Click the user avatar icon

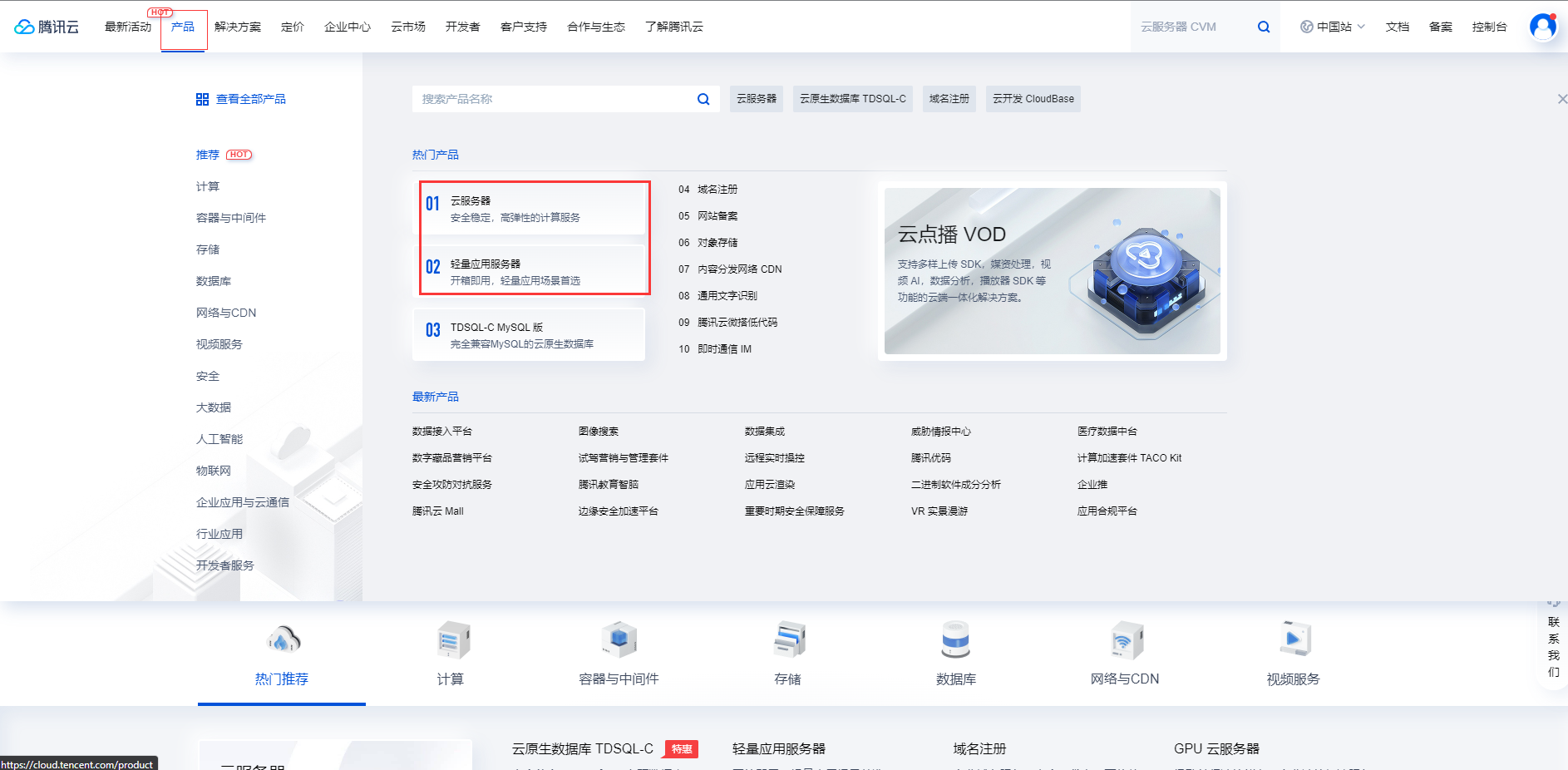click(x=1543, y=27)
